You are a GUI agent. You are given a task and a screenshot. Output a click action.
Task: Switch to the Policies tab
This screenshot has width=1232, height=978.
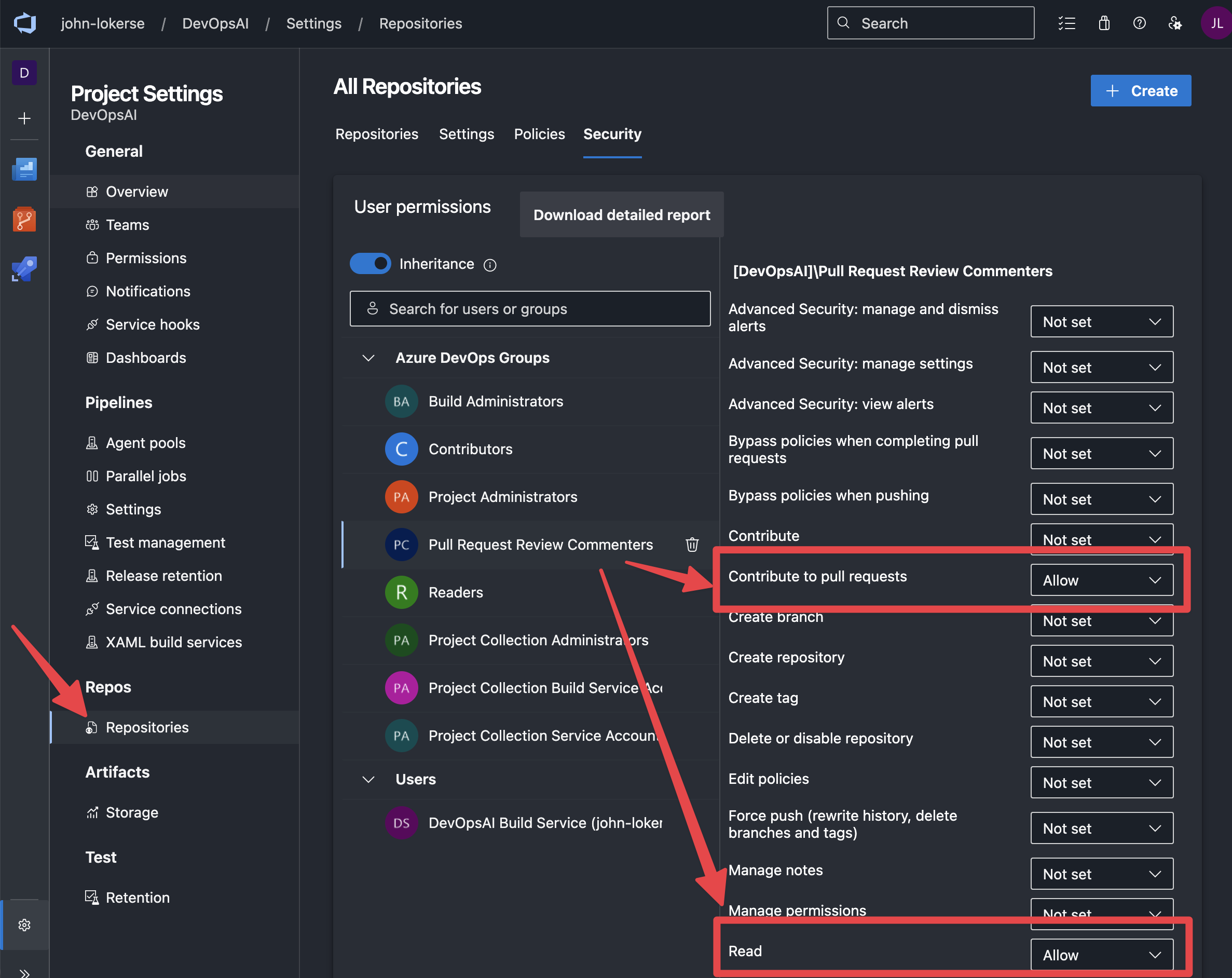[539, 134]
